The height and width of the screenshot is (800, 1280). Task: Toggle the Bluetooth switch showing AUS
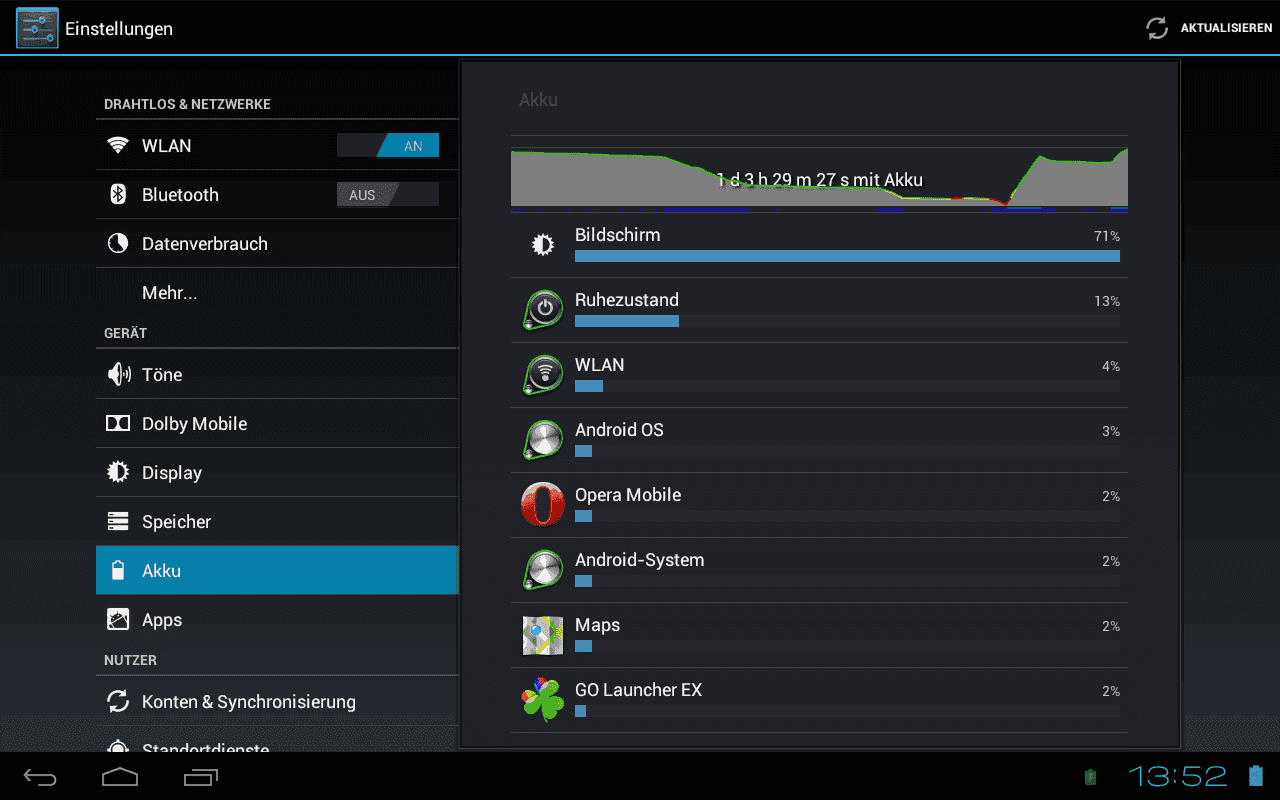pos(388,195)
